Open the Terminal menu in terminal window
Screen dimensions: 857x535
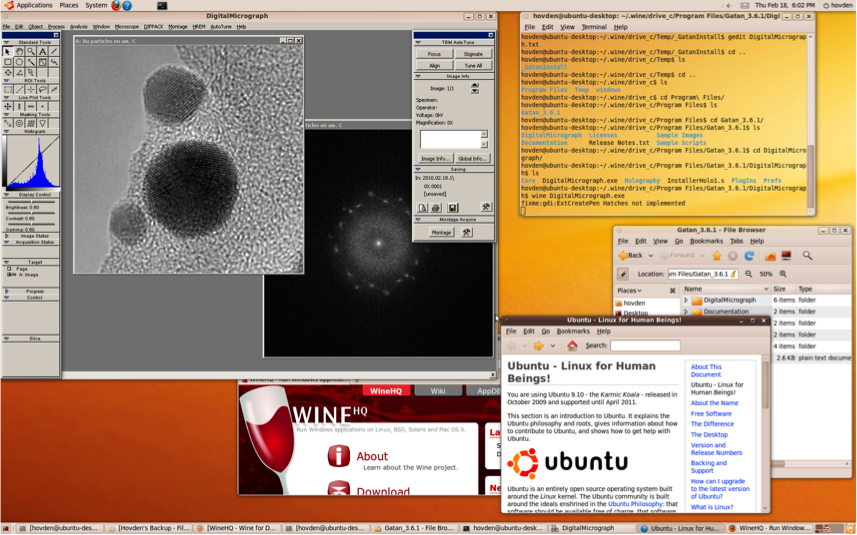[594, 27]
